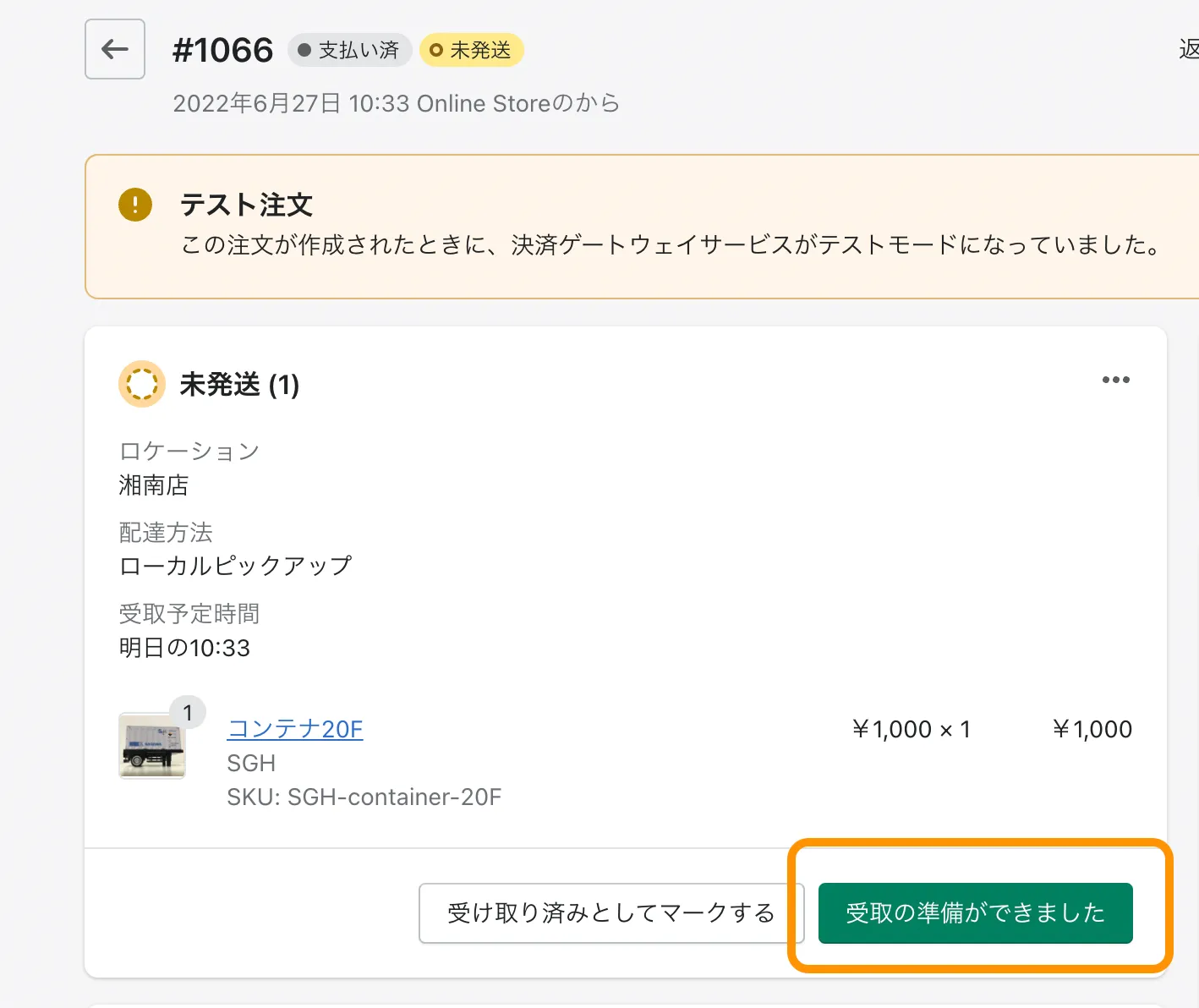
Task: Click the 未発送 yellow status badge
Action: 472,50
